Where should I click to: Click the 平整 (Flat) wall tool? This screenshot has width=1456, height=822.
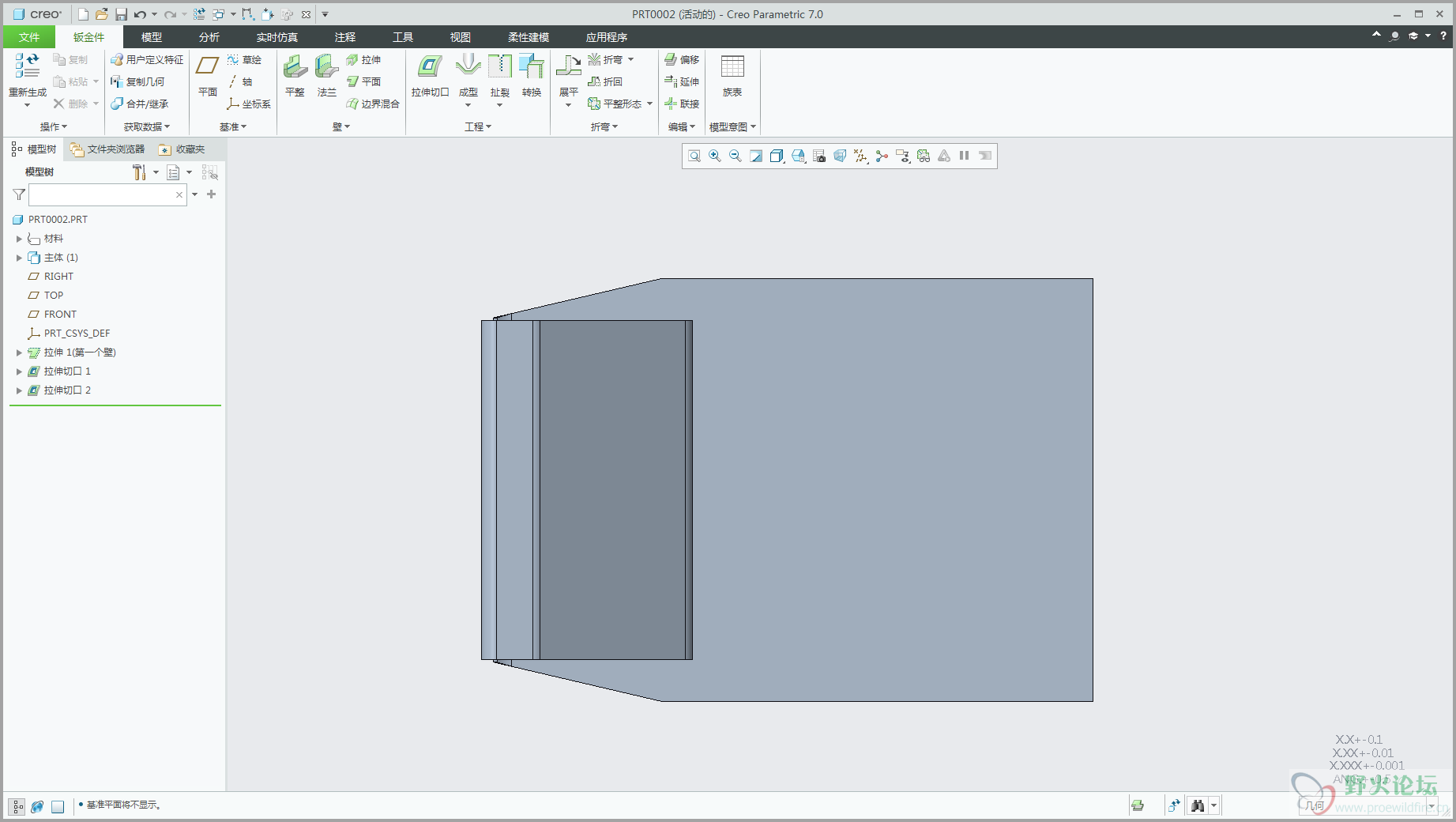(295, 76)
